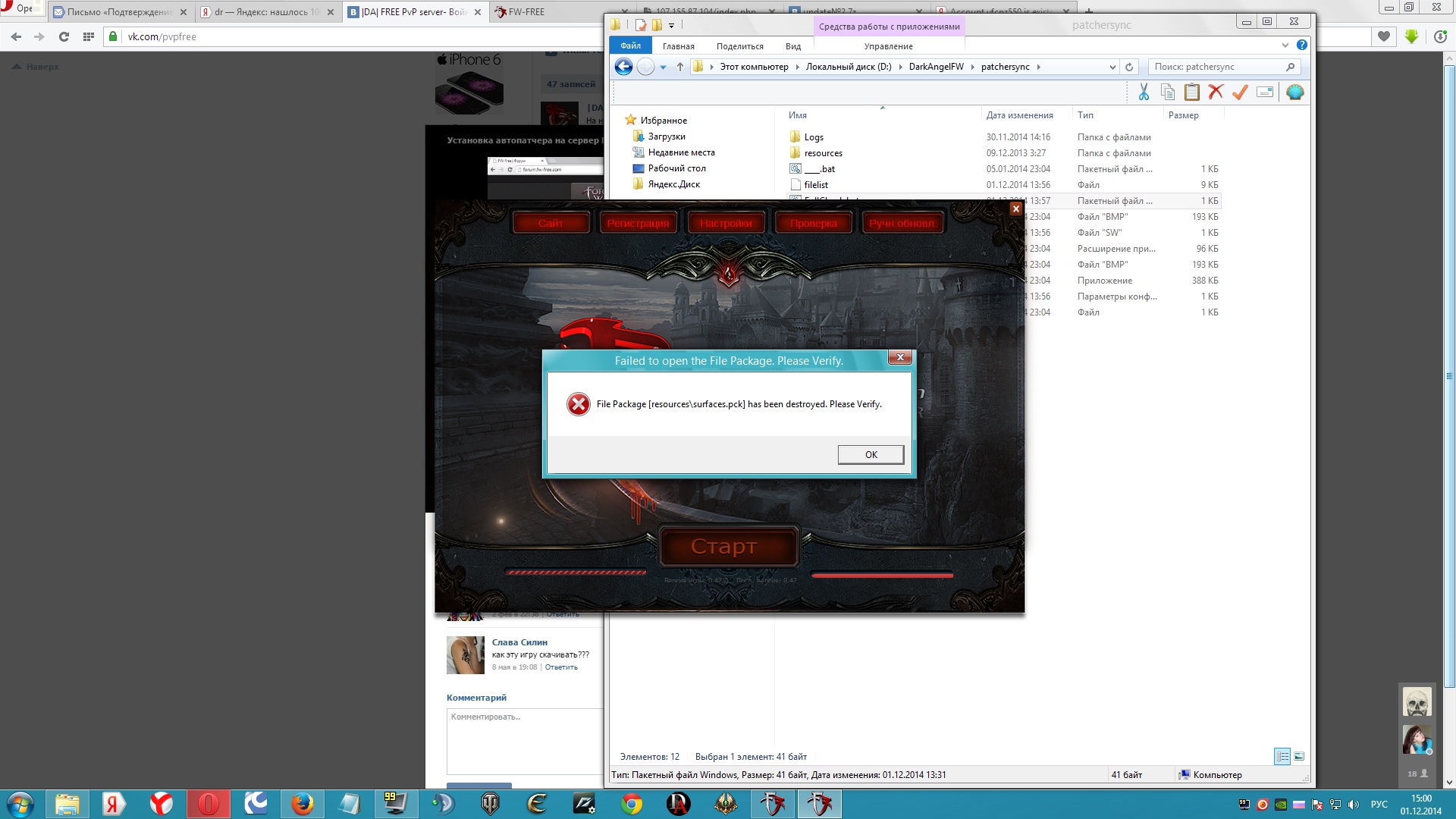Open the Управление ribbon tab
Image resolution: width=1456 pixels, height=819 pixels.
pos(888,46)
